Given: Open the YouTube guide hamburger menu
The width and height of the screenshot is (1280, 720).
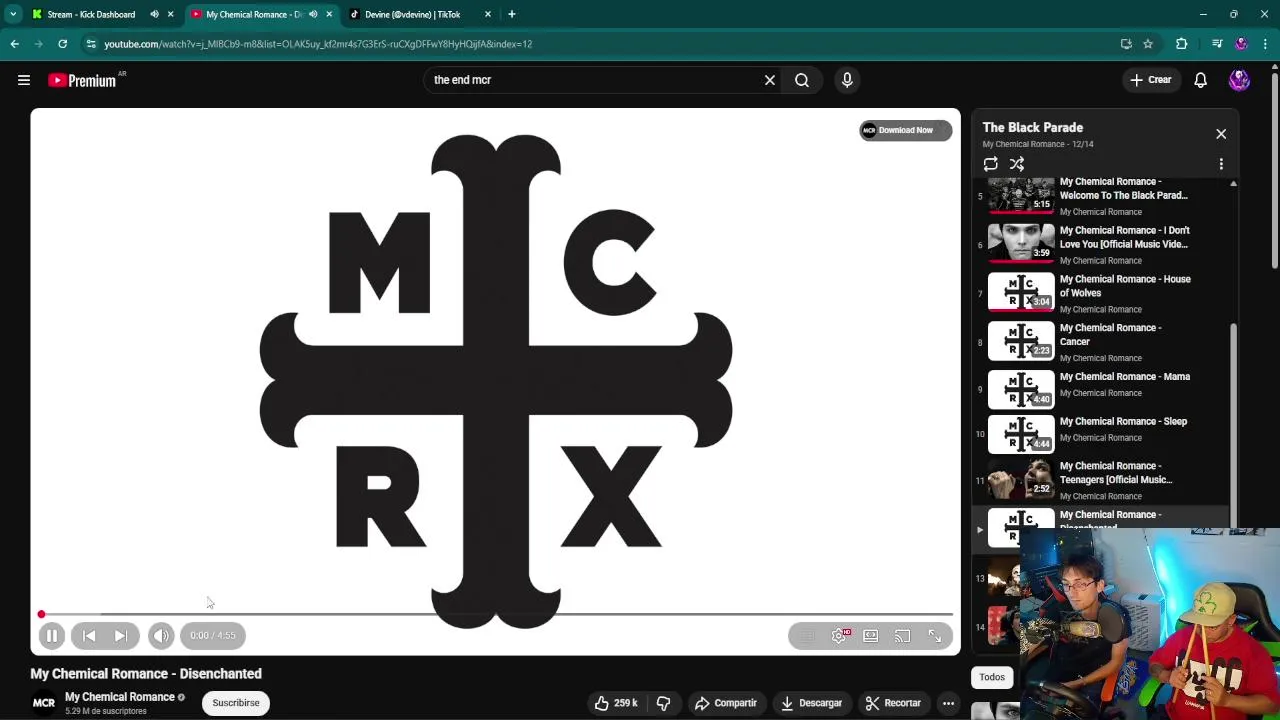Looking at the screenshot, I should coord(24,80).
